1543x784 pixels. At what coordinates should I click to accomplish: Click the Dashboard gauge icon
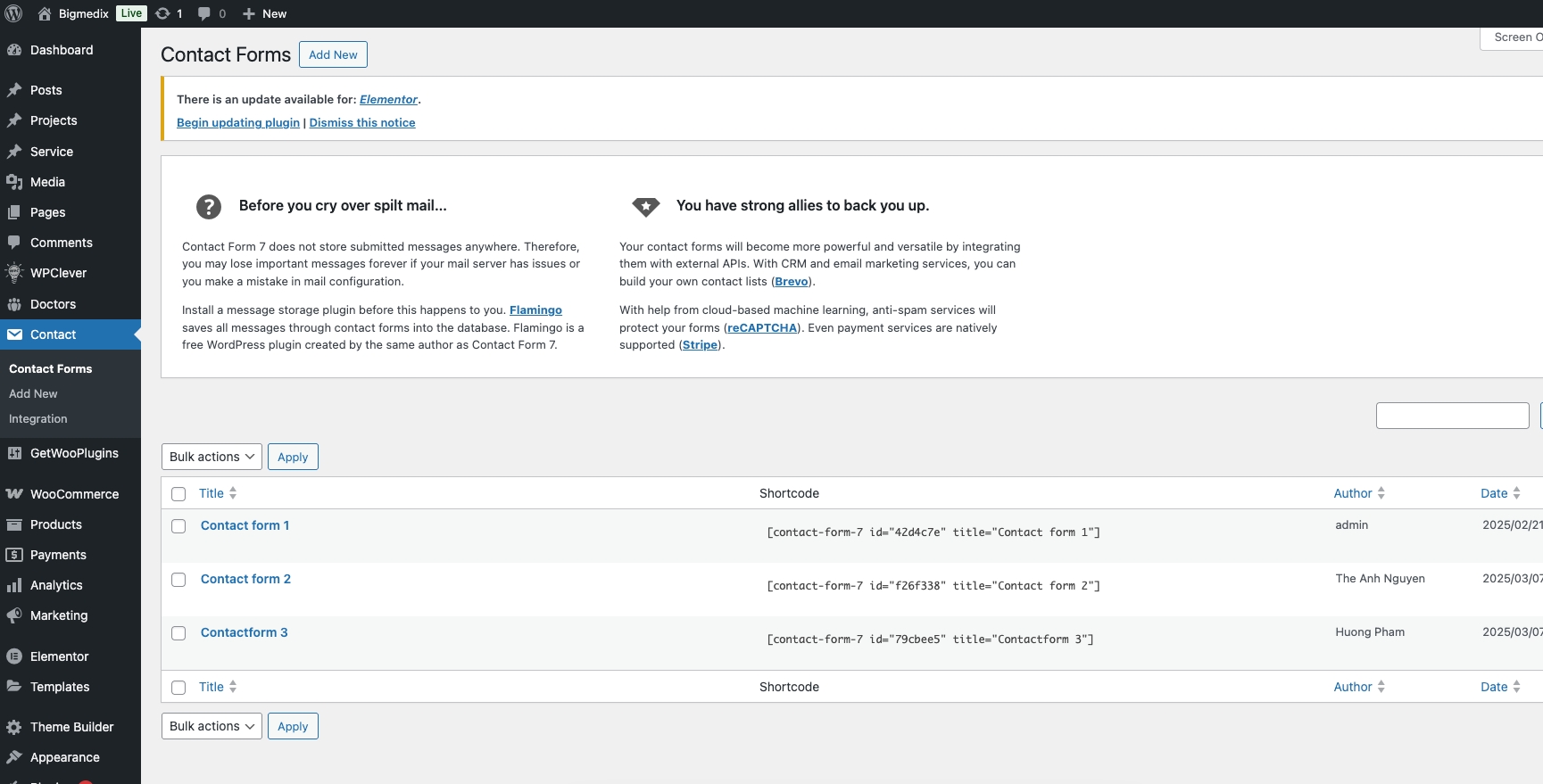pyautogui.click(x=14, y=50)
